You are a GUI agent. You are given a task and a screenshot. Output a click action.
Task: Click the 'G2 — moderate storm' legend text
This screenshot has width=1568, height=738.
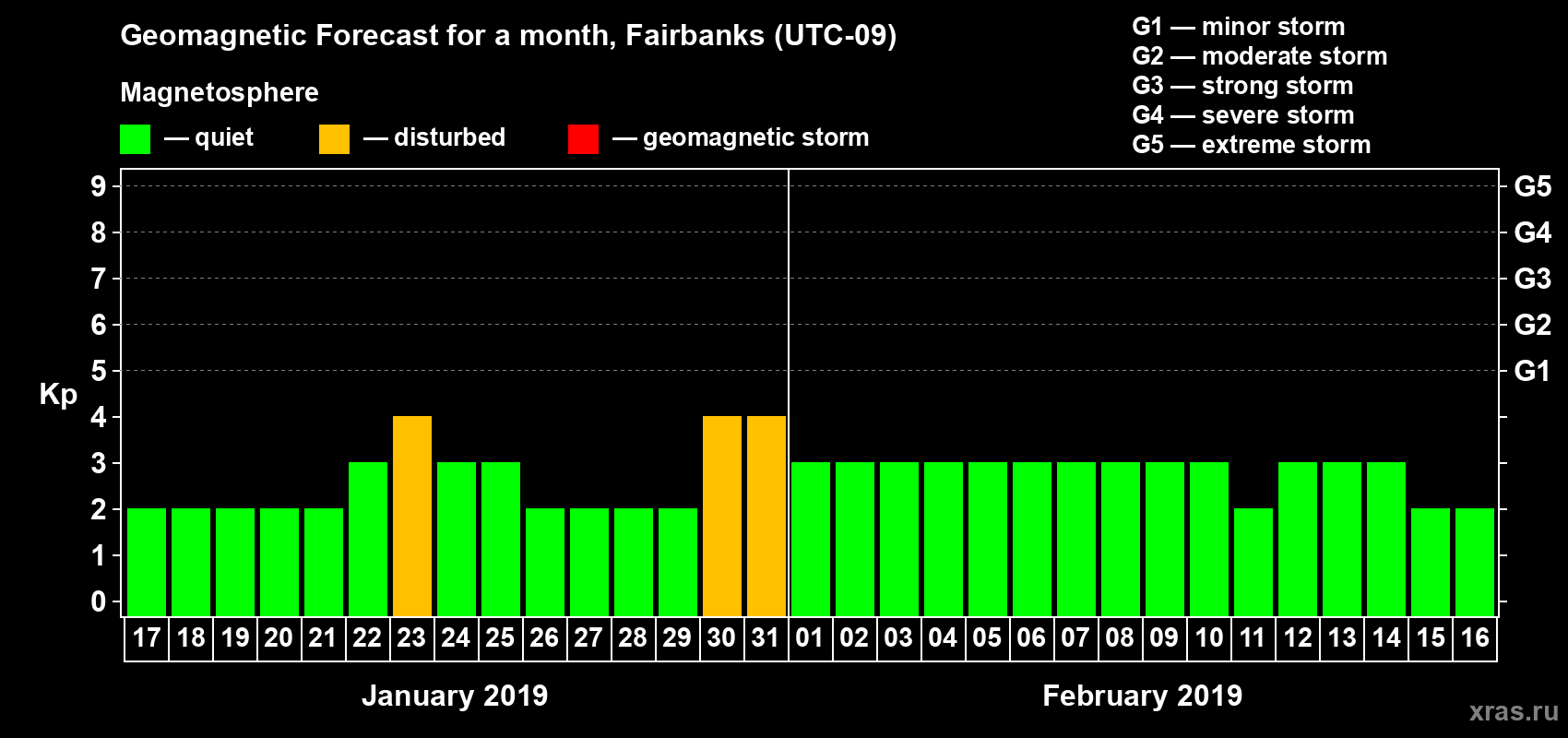(x=1260, y=56)
